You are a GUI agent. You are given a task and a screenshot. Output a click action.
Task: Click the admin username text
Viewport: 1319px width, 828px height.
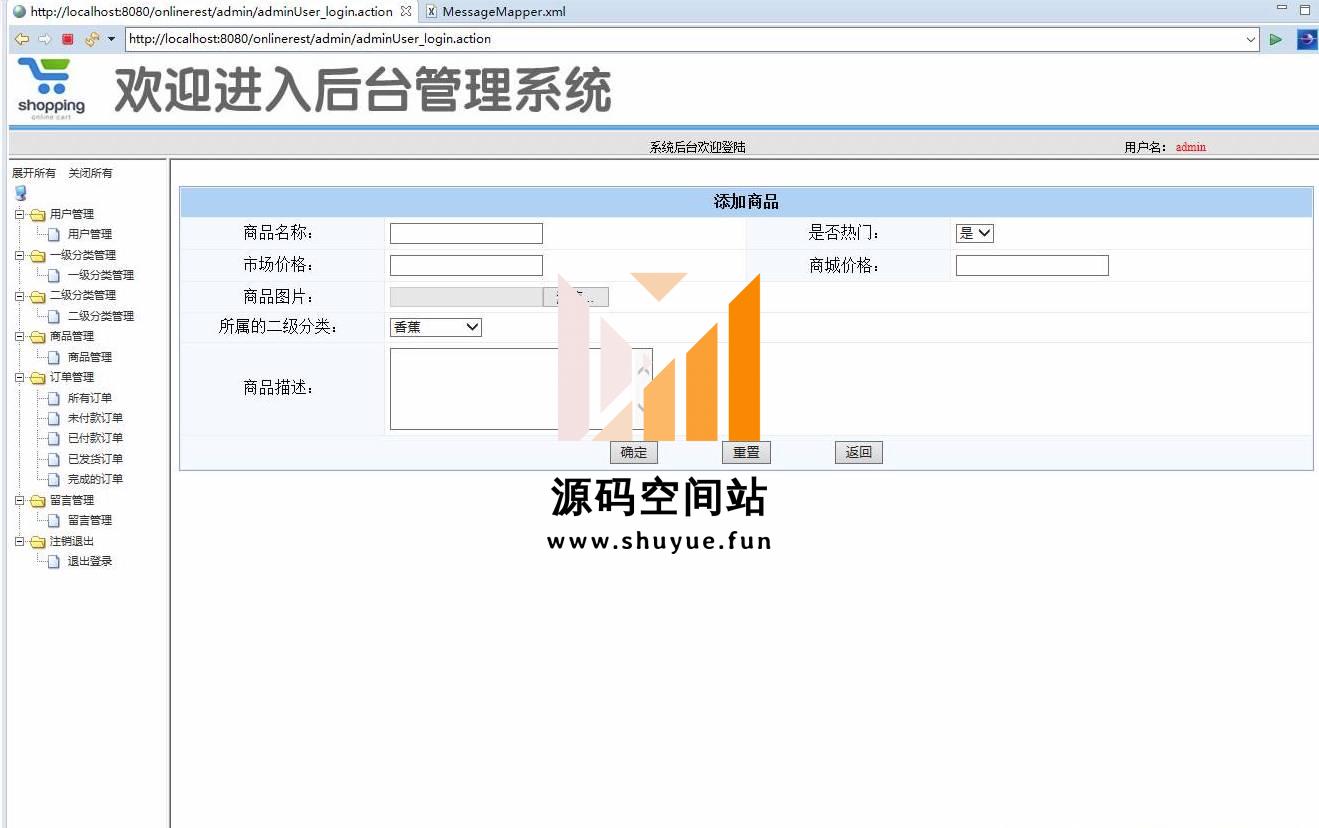(x=1191, y=147)
